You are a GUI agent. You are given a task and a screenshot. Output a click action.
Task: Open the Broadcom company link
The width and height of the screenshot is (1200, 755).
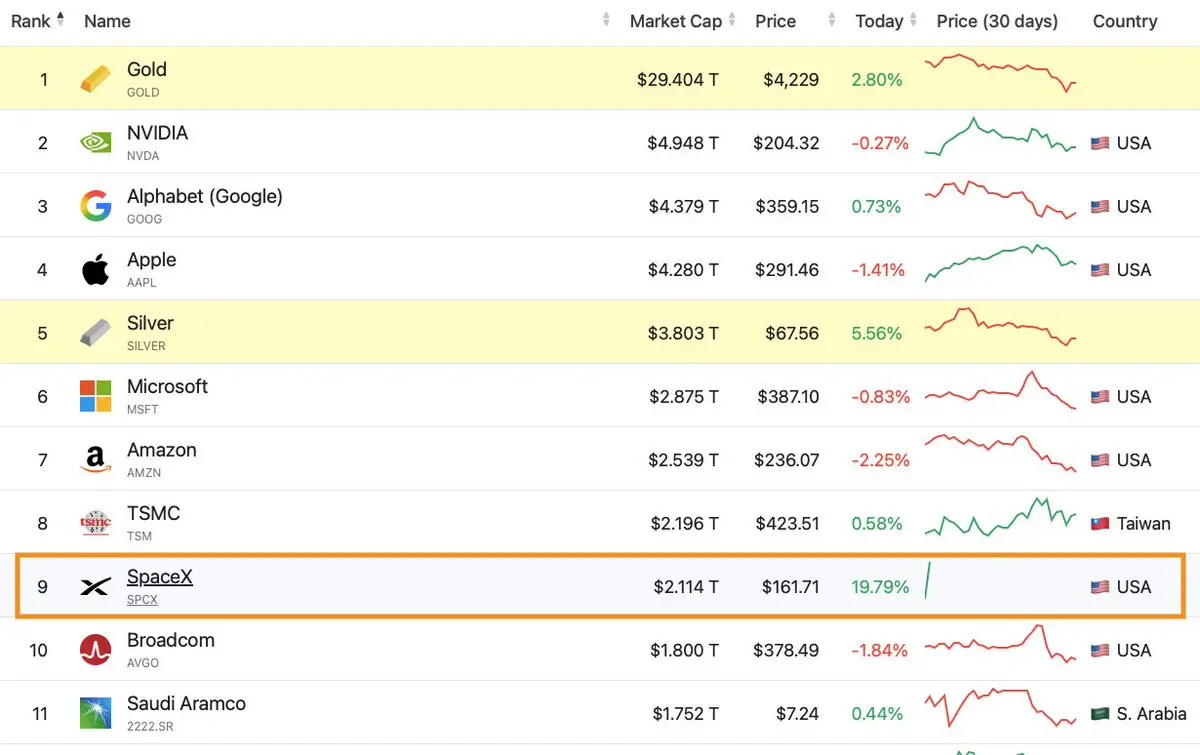click(x=171, y=640)
